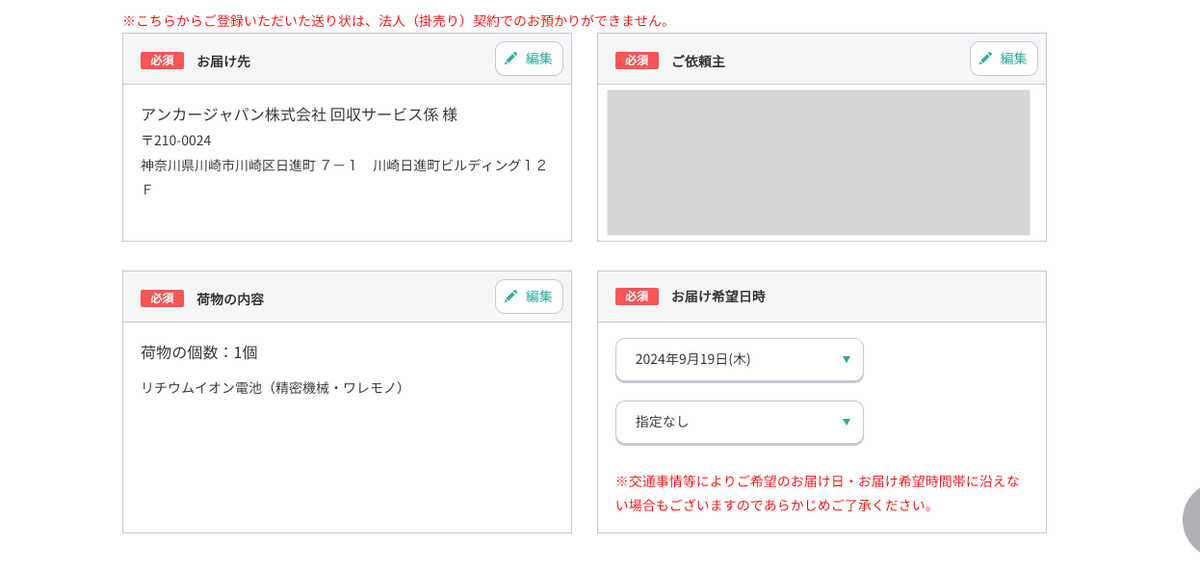Viewport: 1200px width, 568px height.
Task: Click the 必須 badge beside お届け先
Action: (162, 61)
